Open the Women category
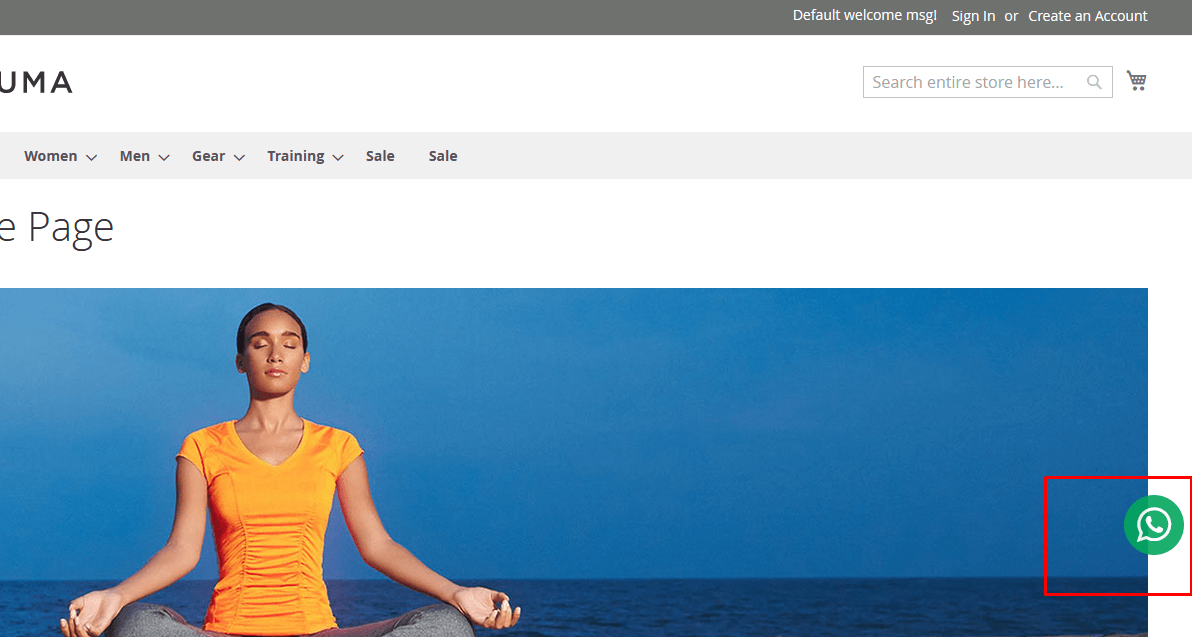 tap(51, 156)
